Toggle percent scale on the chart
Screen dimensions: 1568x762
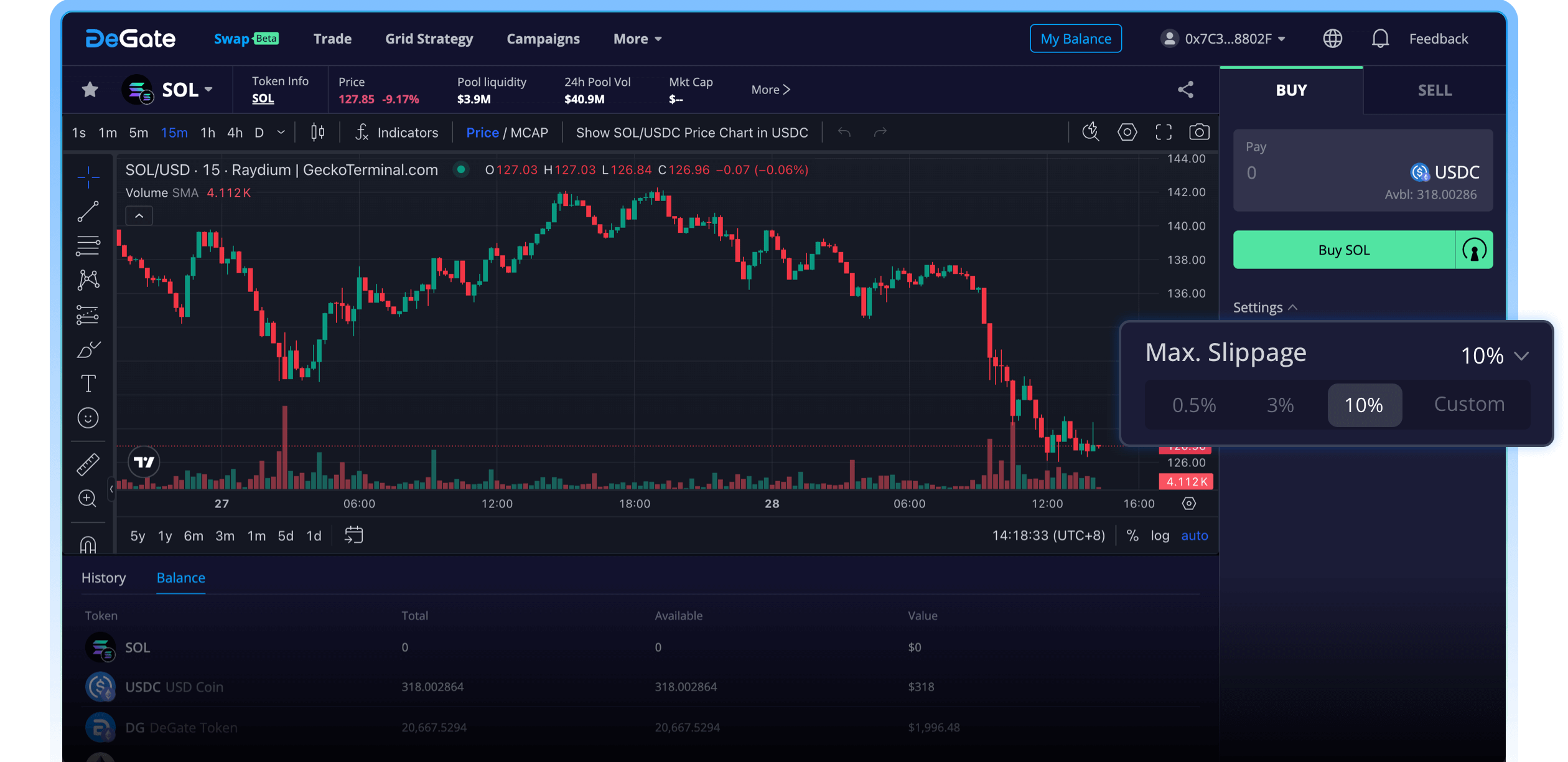click(1132, 535)
